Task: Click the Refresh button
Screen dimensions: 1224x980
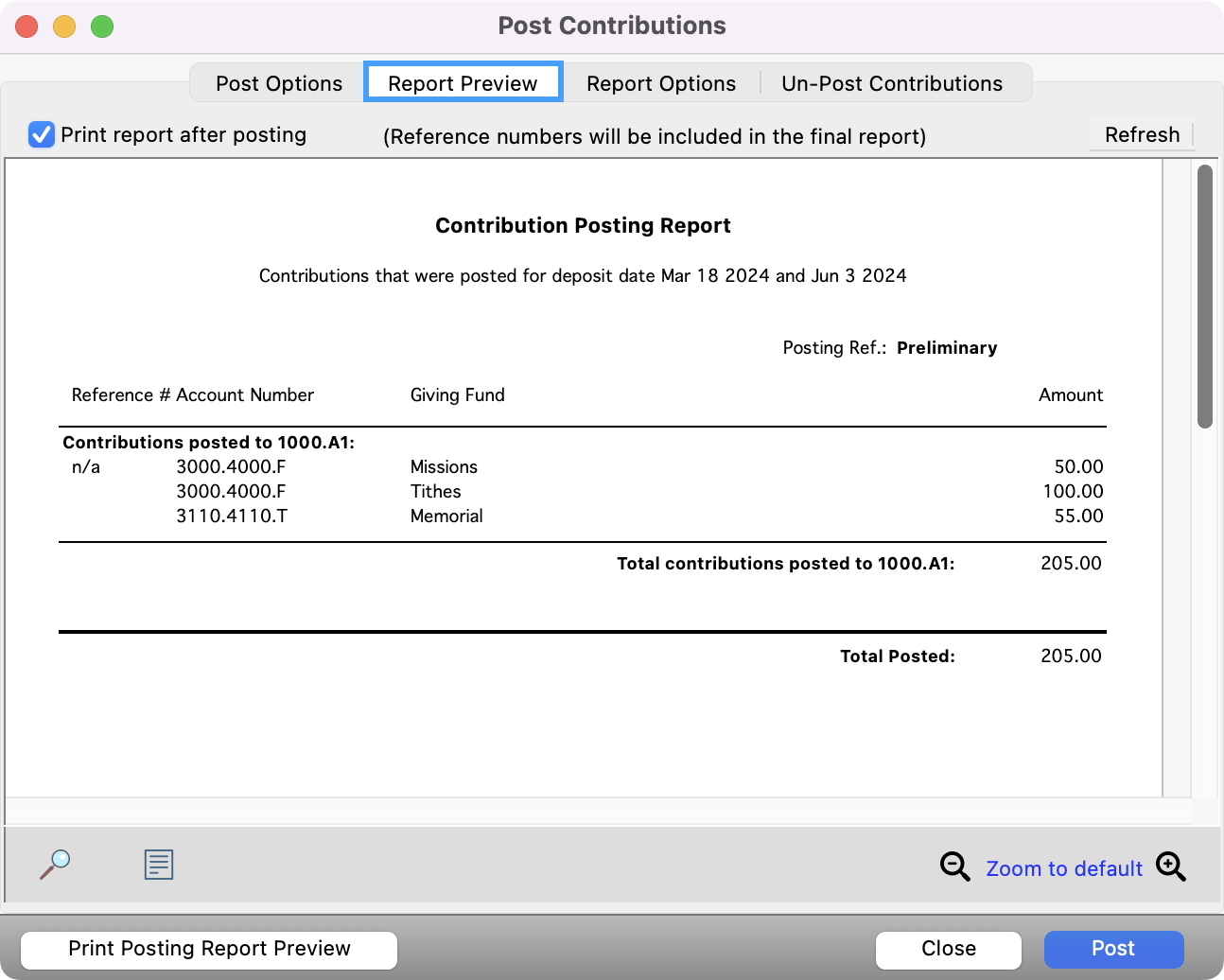Action: click(1141, 134)
